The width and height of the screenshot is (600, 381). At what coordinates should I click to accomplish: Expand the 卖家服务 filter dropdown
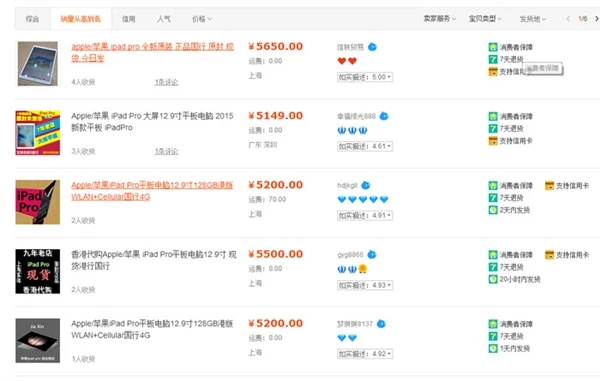pyautogui.click(x=439, y=18)
